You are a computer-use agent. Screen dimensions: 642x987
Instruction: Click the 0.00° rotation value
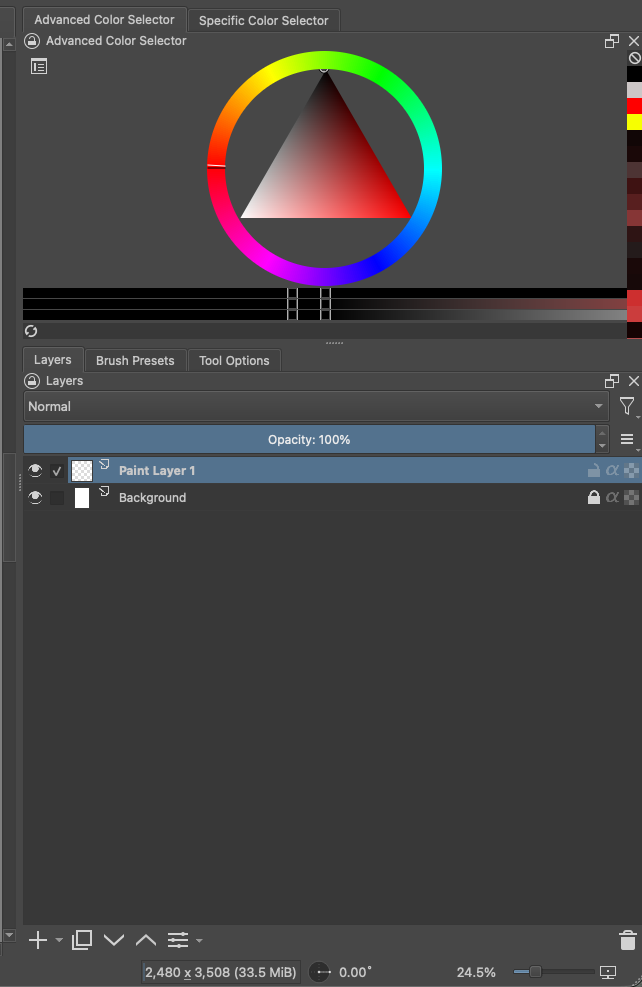(x=356, y=973)
